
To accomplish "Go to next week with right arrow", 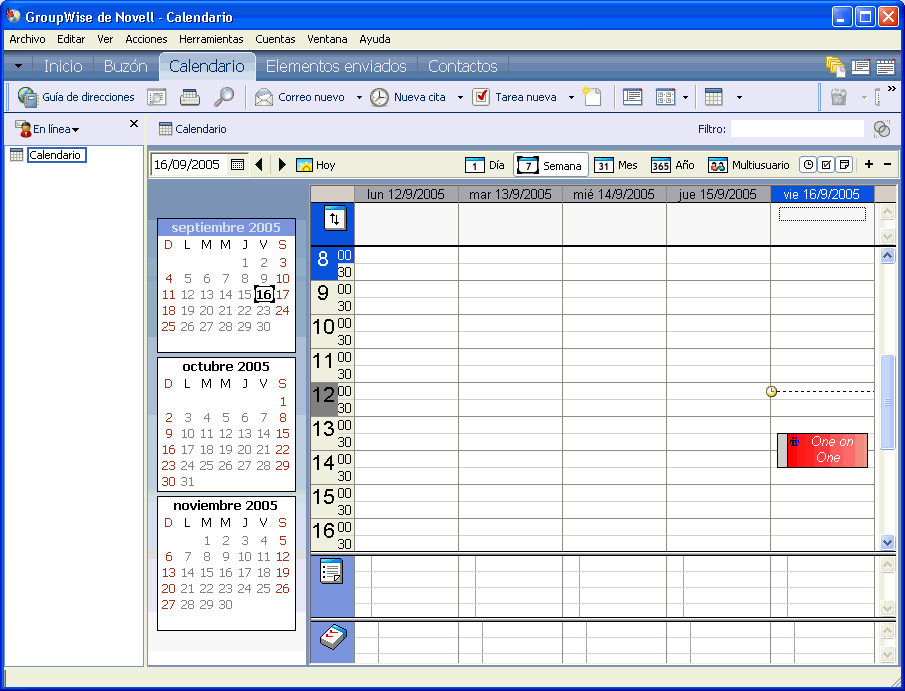I will [x=282, y=165].
